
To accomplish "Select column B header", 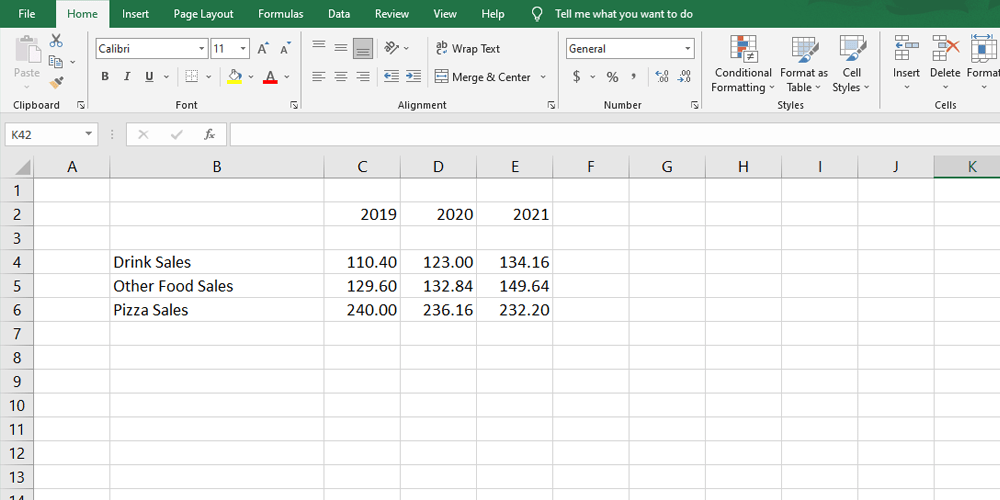I will pyautogui.click(x=217, y=167).
